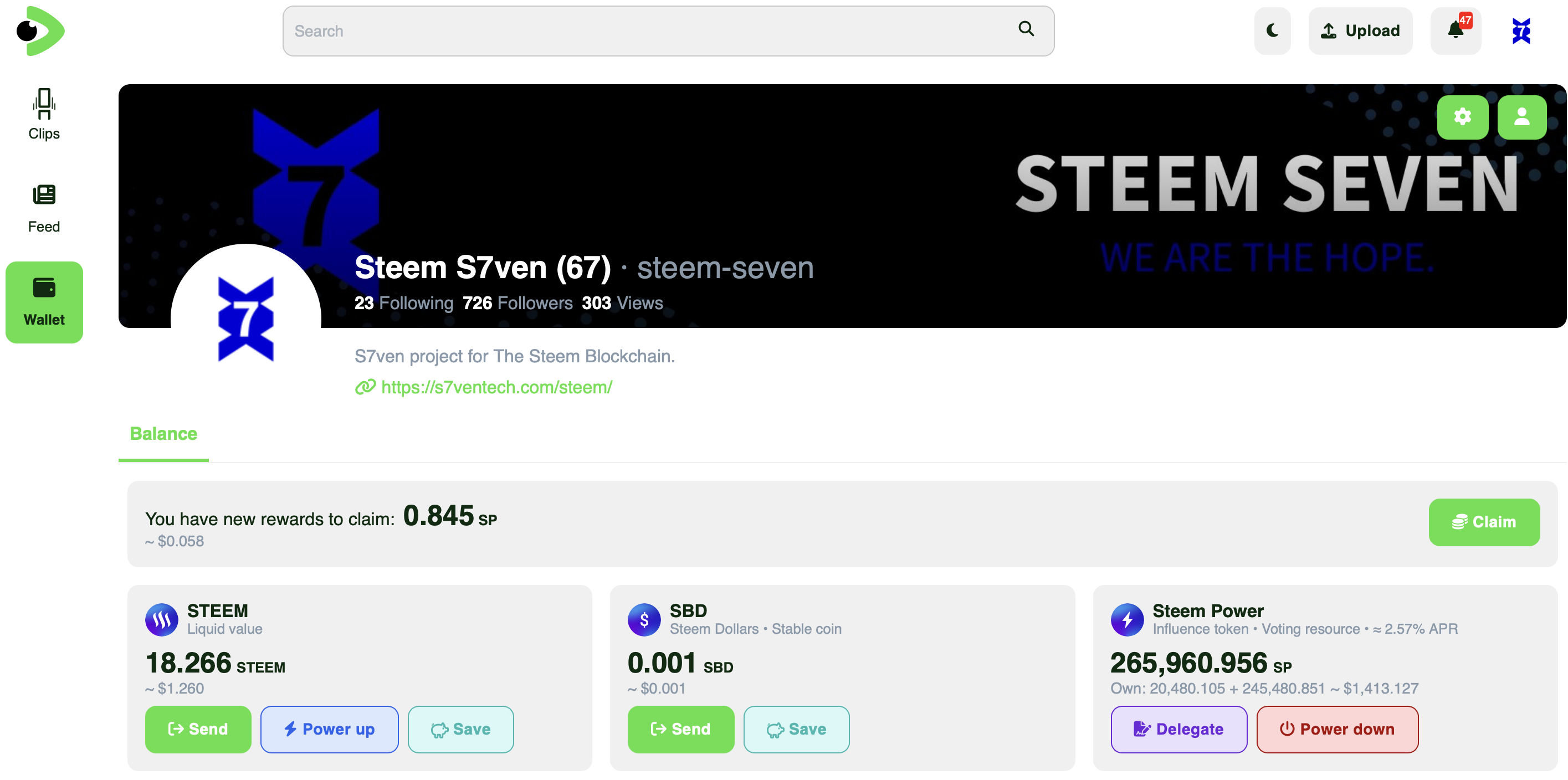The image size is (1568, 780).
Task: Click Save in the SBD card
Action: 796,729
